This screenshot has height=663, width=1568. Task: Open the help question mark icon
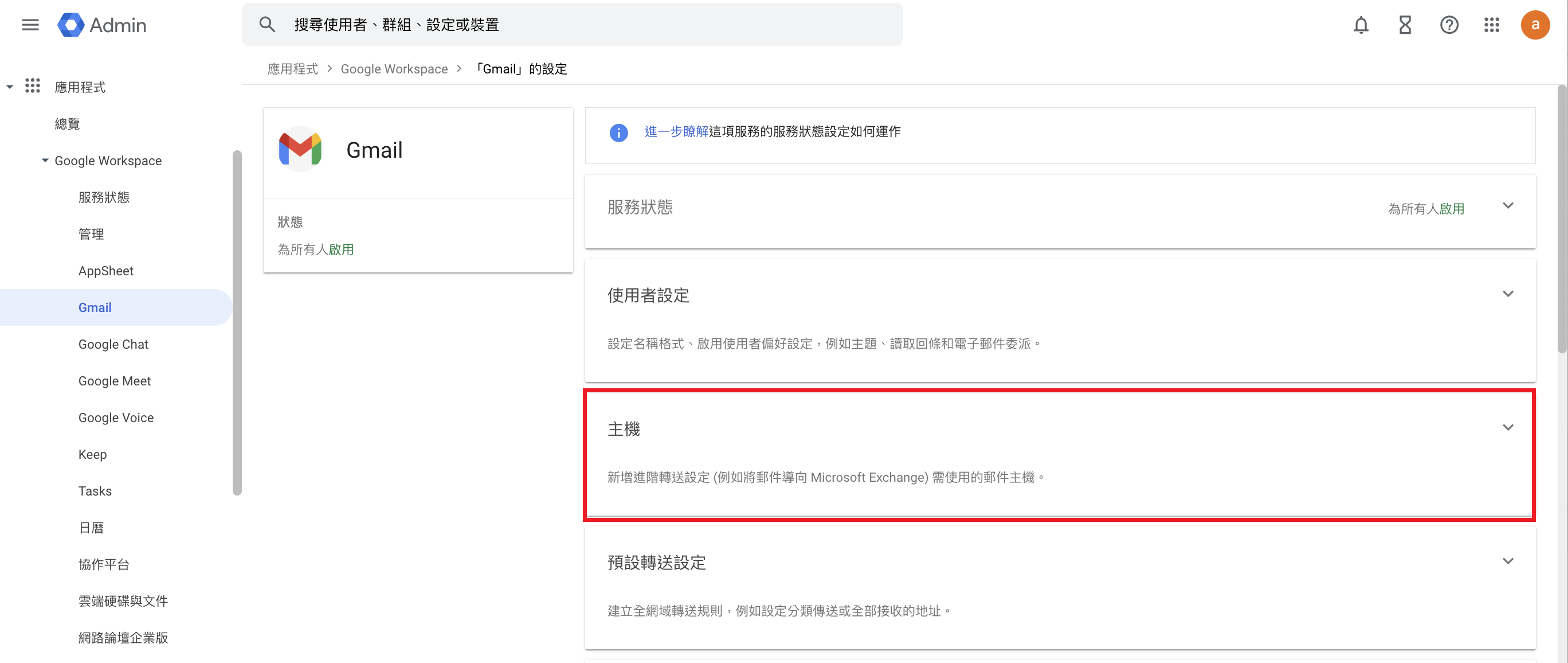pyautogui.click(x=1449, y=25)
